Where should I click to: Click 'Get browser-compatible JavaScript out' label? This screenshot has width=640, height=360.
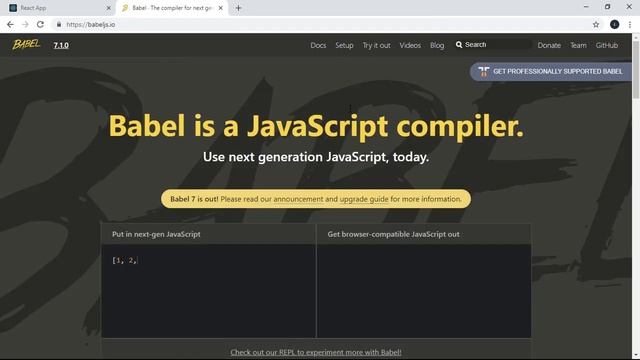393,234
